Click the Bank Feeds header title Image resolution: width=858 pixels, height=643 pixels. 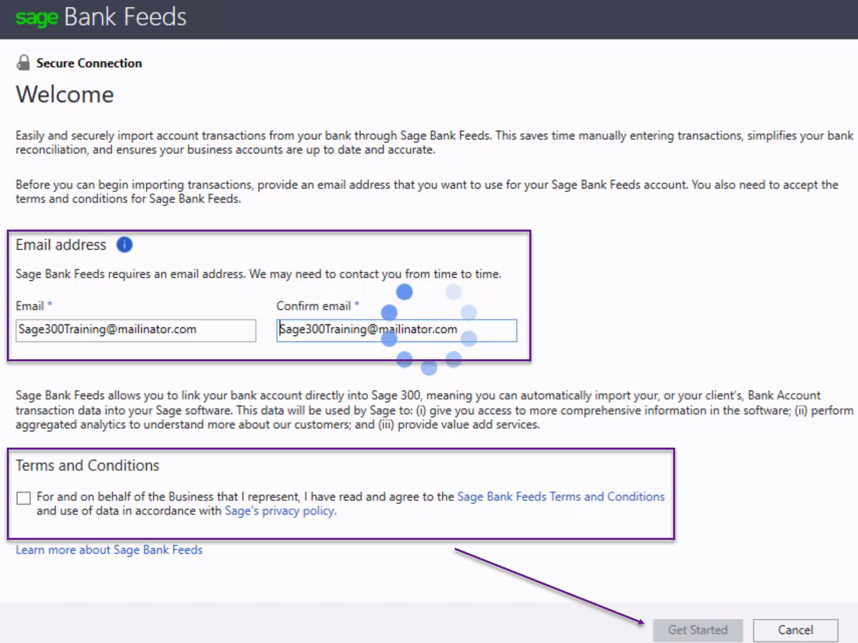coord(125,17)
